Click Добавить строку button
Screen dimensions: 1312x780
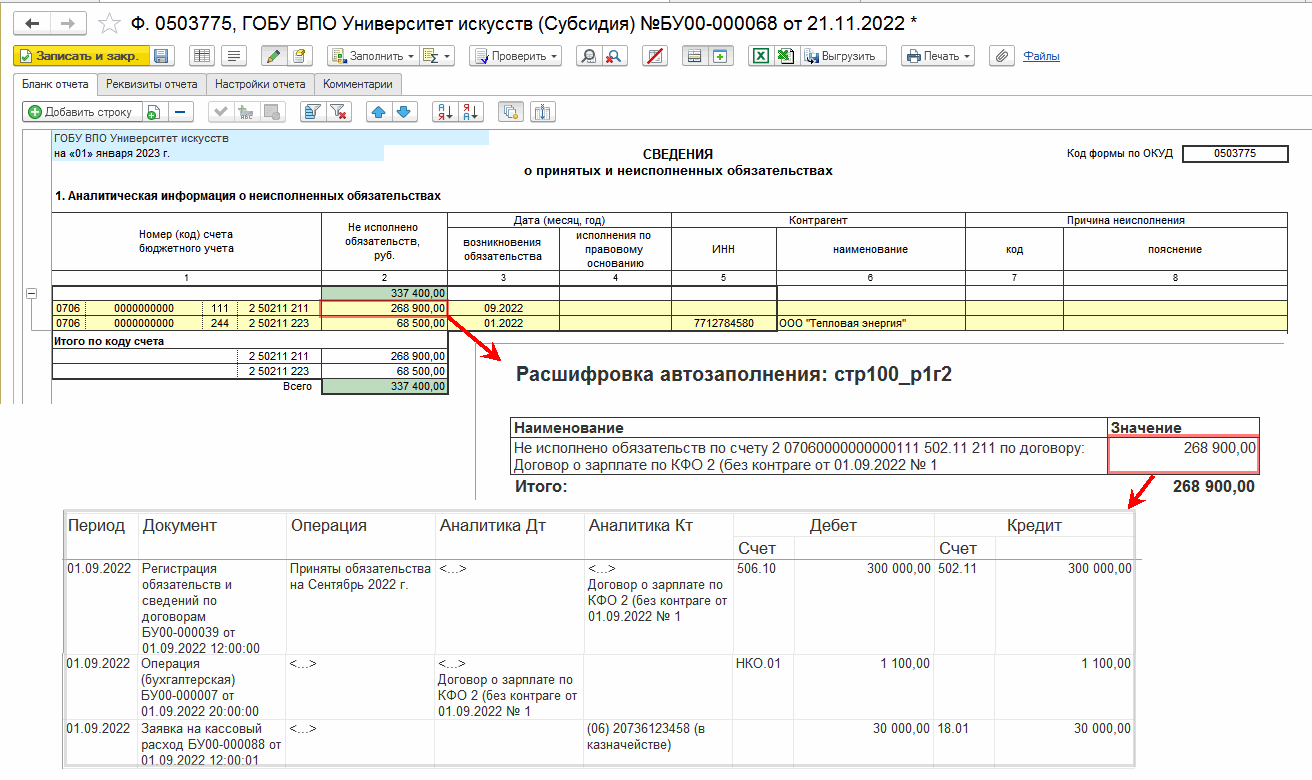click(81, 112)
